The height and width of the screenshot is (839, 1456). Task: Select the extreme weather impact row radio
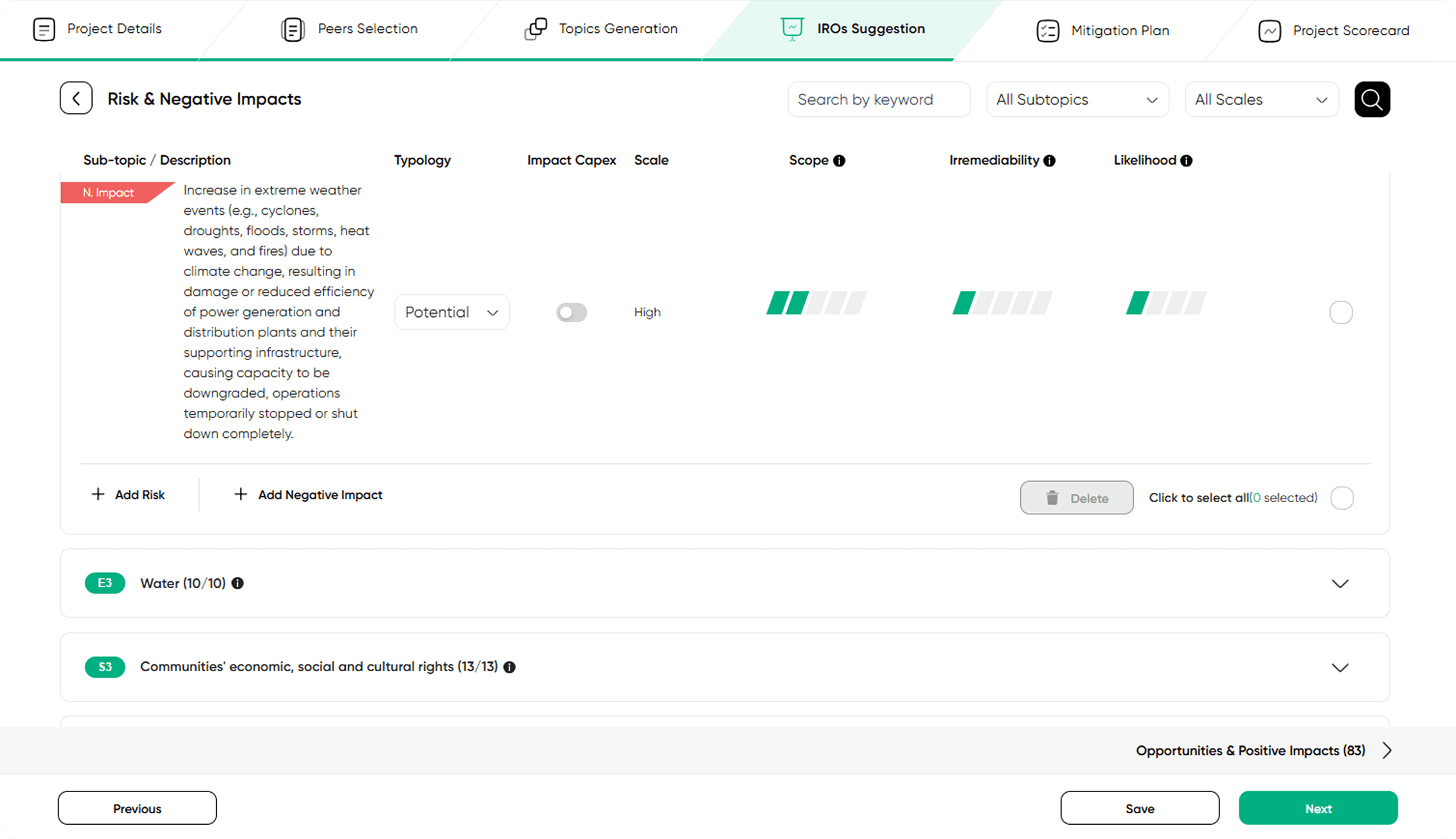(x=1340, y=312)
